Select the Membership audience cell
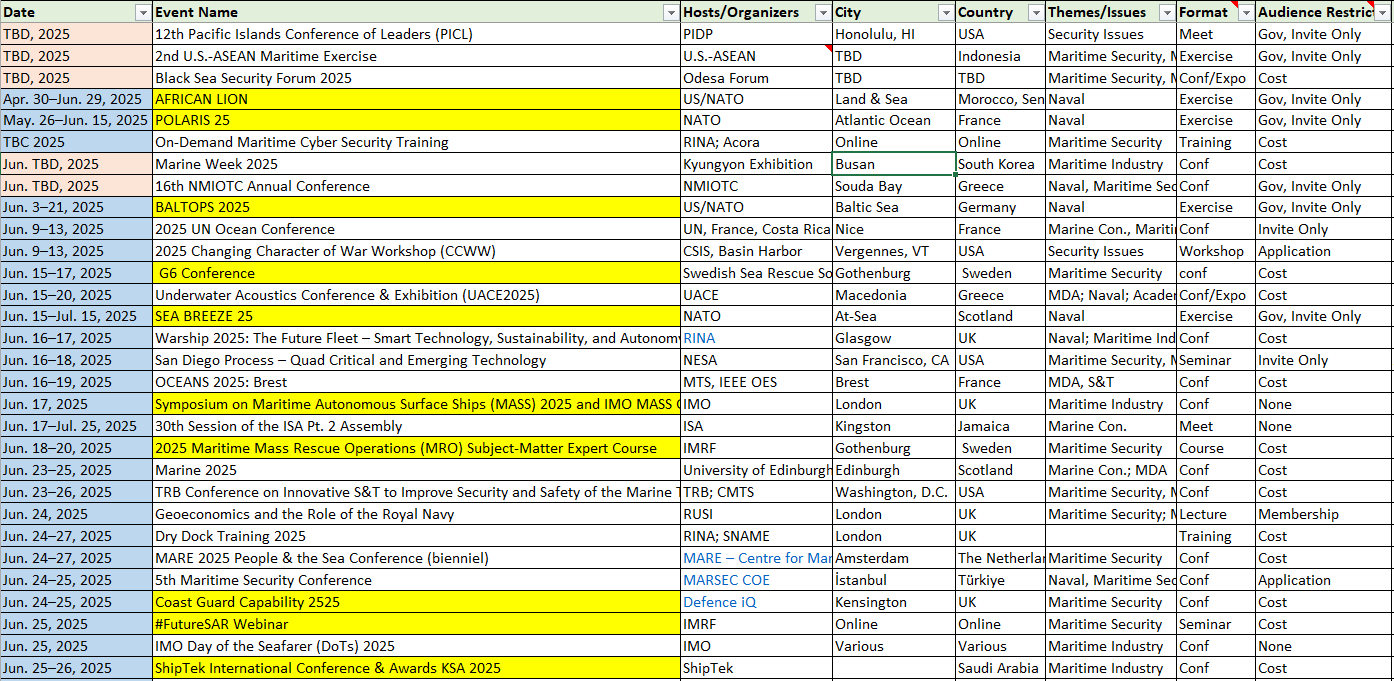Viewport: 1394px width, 681px height. tap(1324, 514)
